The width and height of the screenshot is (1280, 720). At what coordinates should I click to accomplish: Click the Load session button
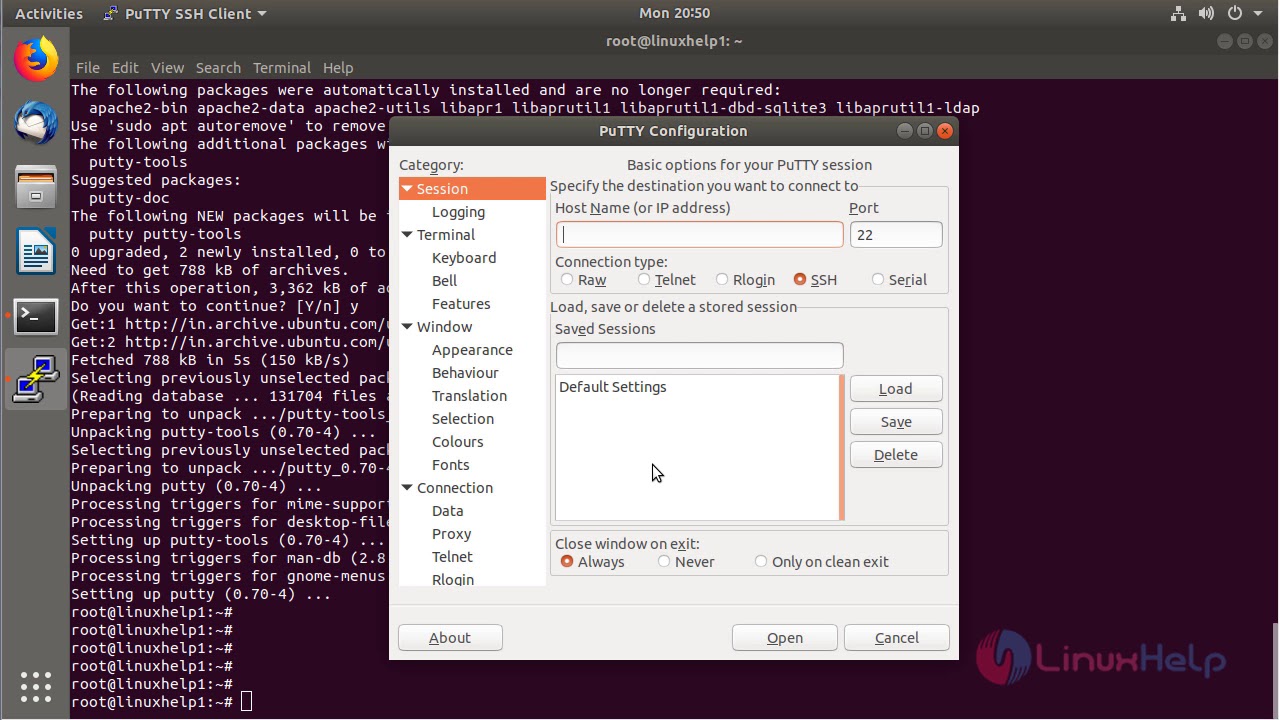coord(896,389)
